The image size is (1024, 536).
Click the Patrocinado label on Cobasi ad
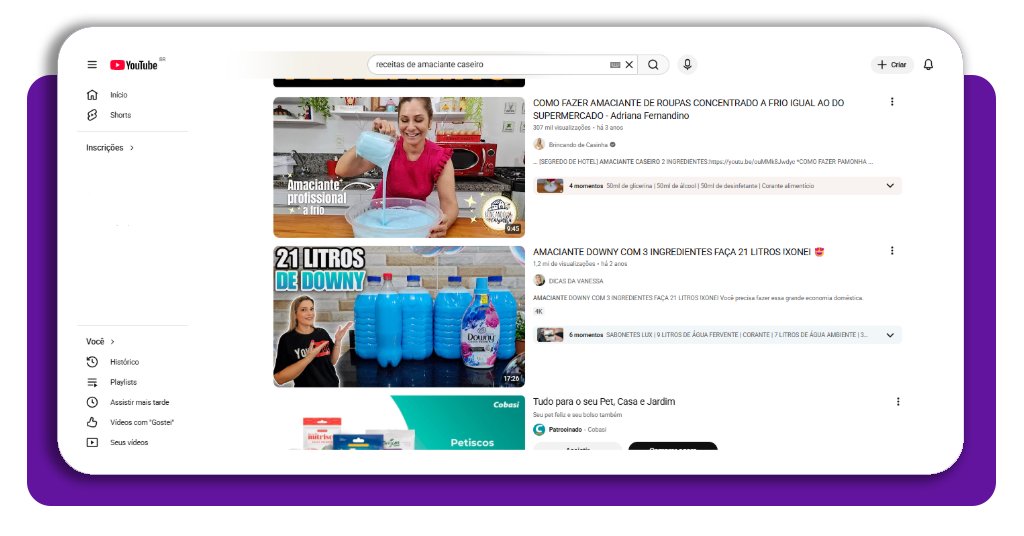coord(565,430)
